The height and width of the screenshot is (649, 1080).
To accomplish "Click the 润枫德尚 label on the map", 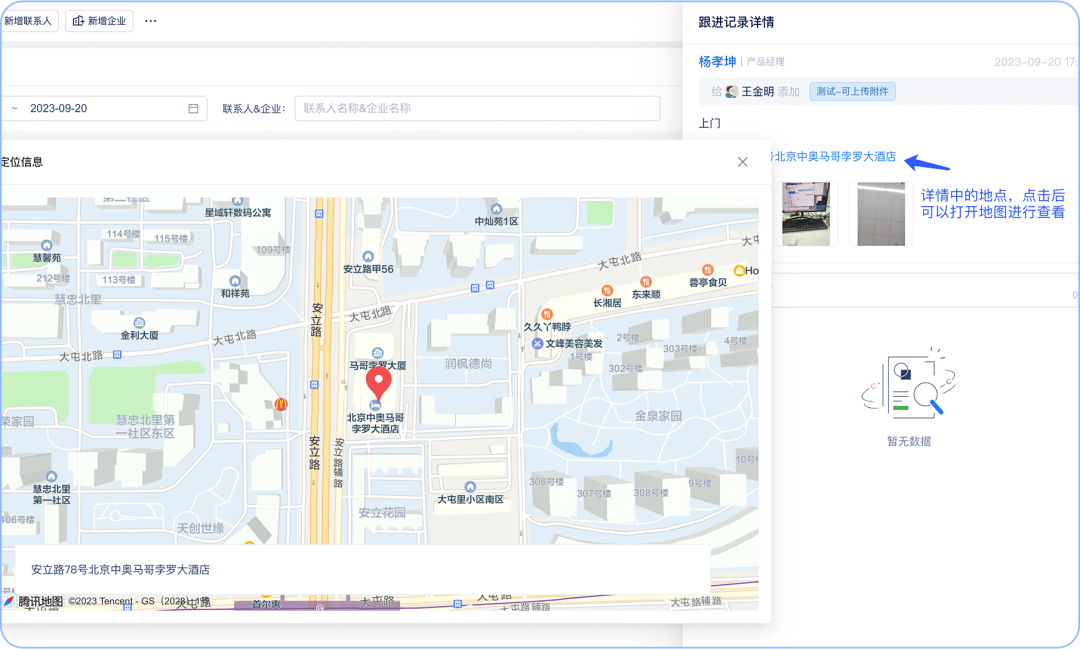I will coord(468,363).
